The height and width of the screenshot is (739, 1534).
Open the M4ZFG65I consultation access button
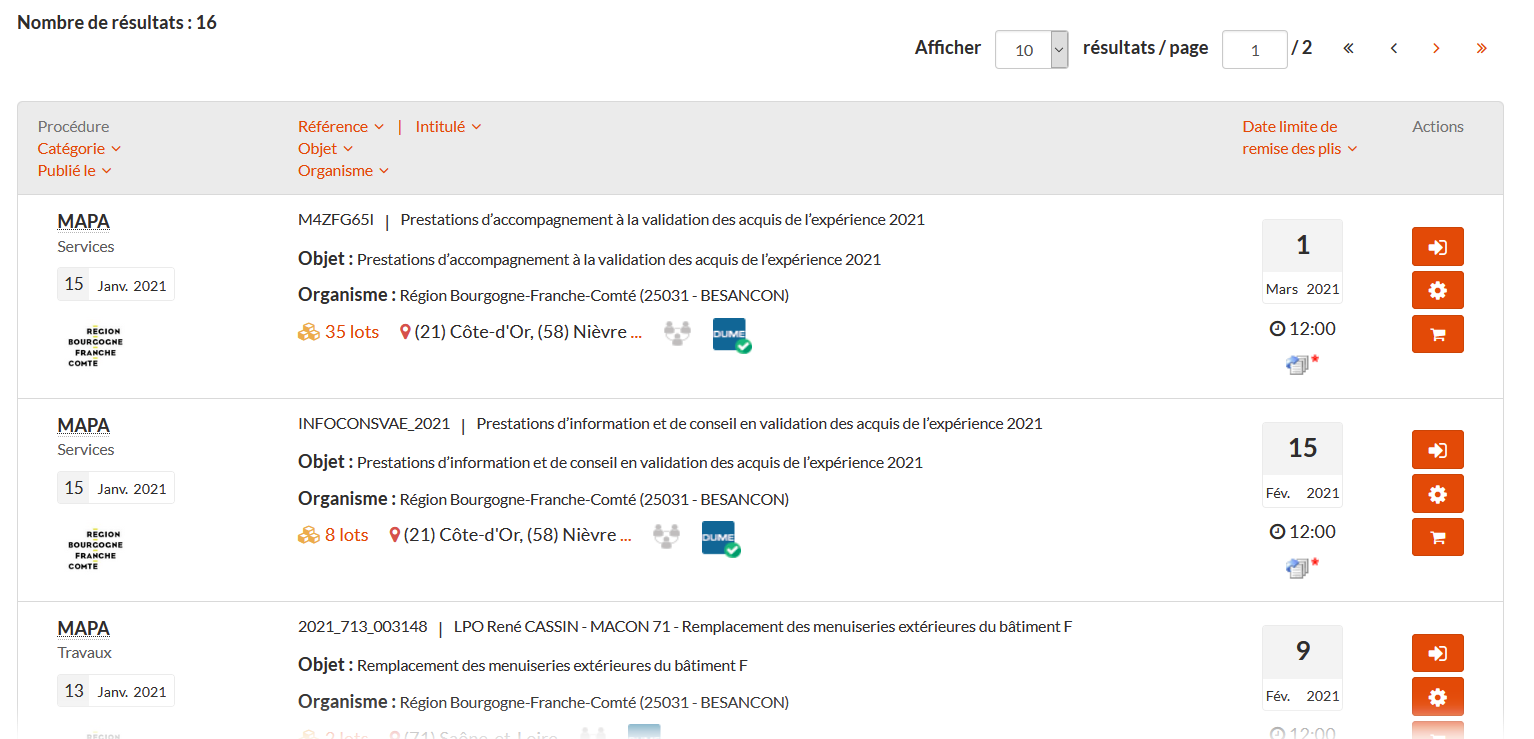pyautogui.click(x=1437, y=247)
